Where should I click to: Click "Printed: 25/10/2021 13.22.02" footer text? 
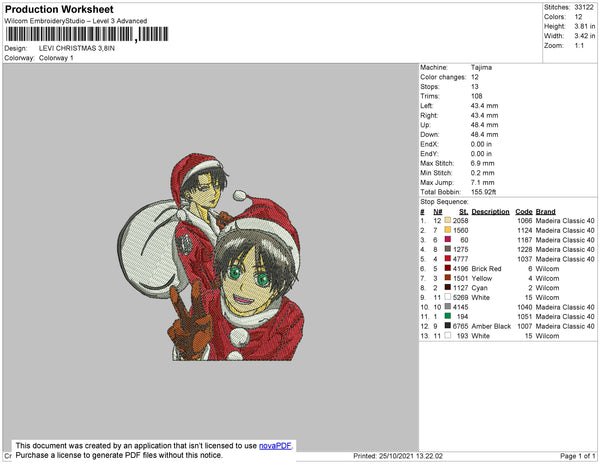(398, 456)
